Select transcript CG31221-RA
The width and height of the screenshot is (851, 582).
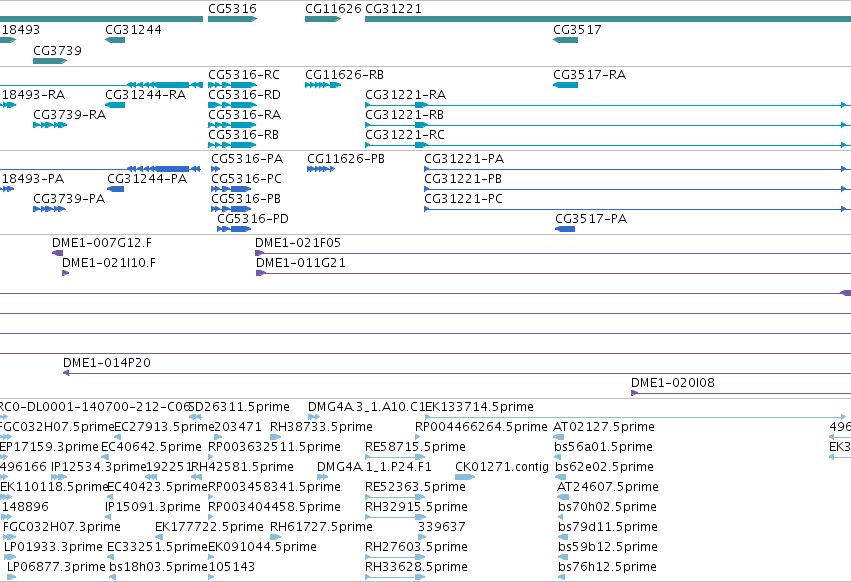click(405, 95)
